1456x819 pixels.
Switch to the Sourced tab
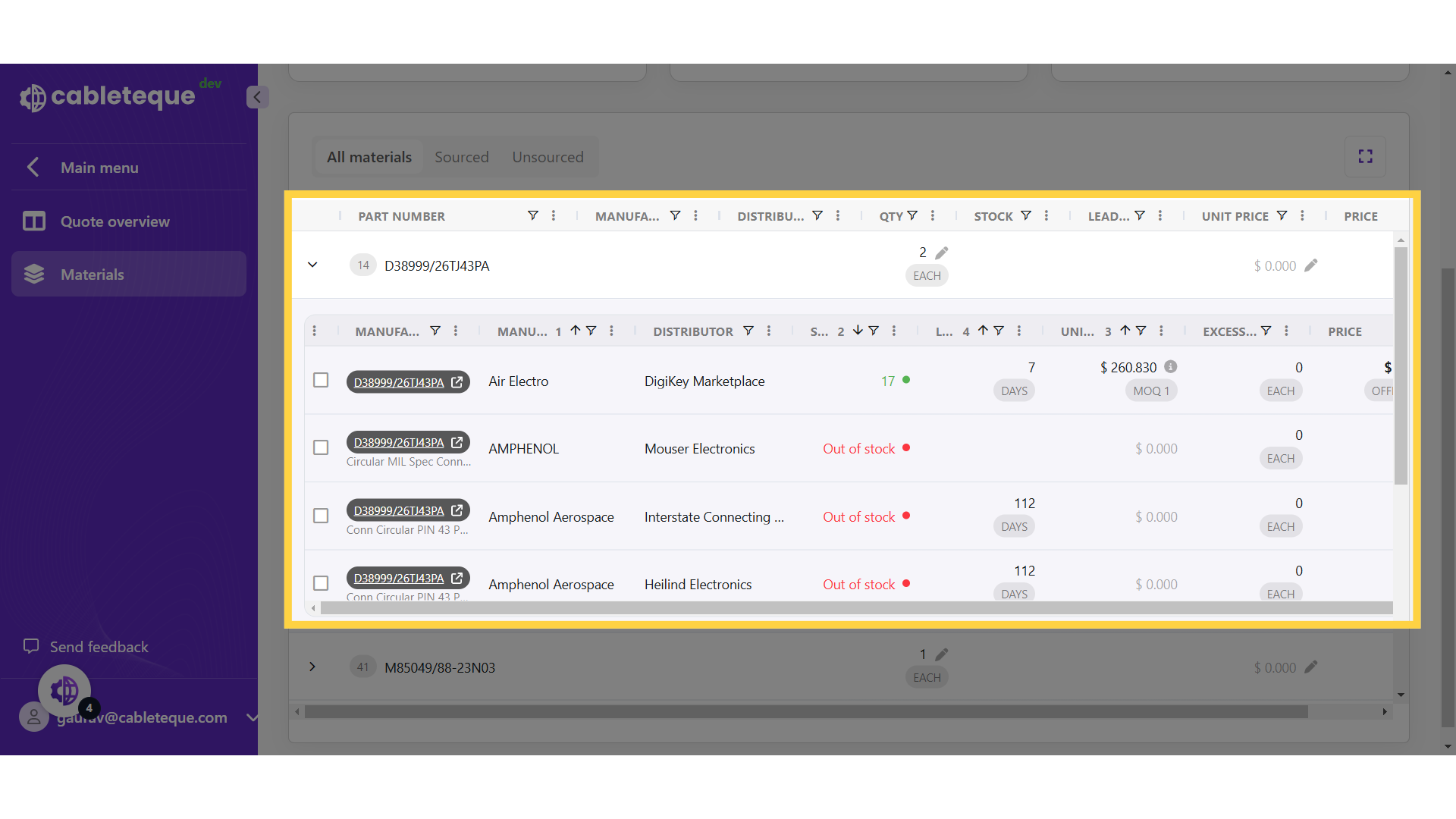pos(462,156)
